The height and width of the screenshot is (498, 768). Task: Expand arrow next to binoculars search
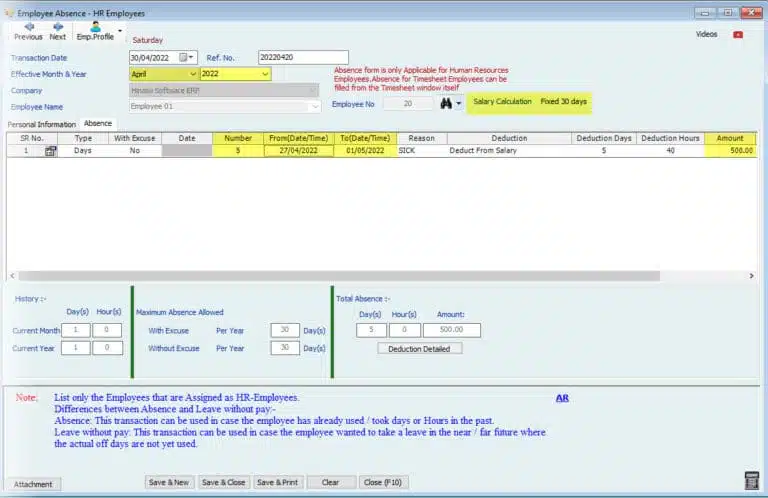(459, 103)
